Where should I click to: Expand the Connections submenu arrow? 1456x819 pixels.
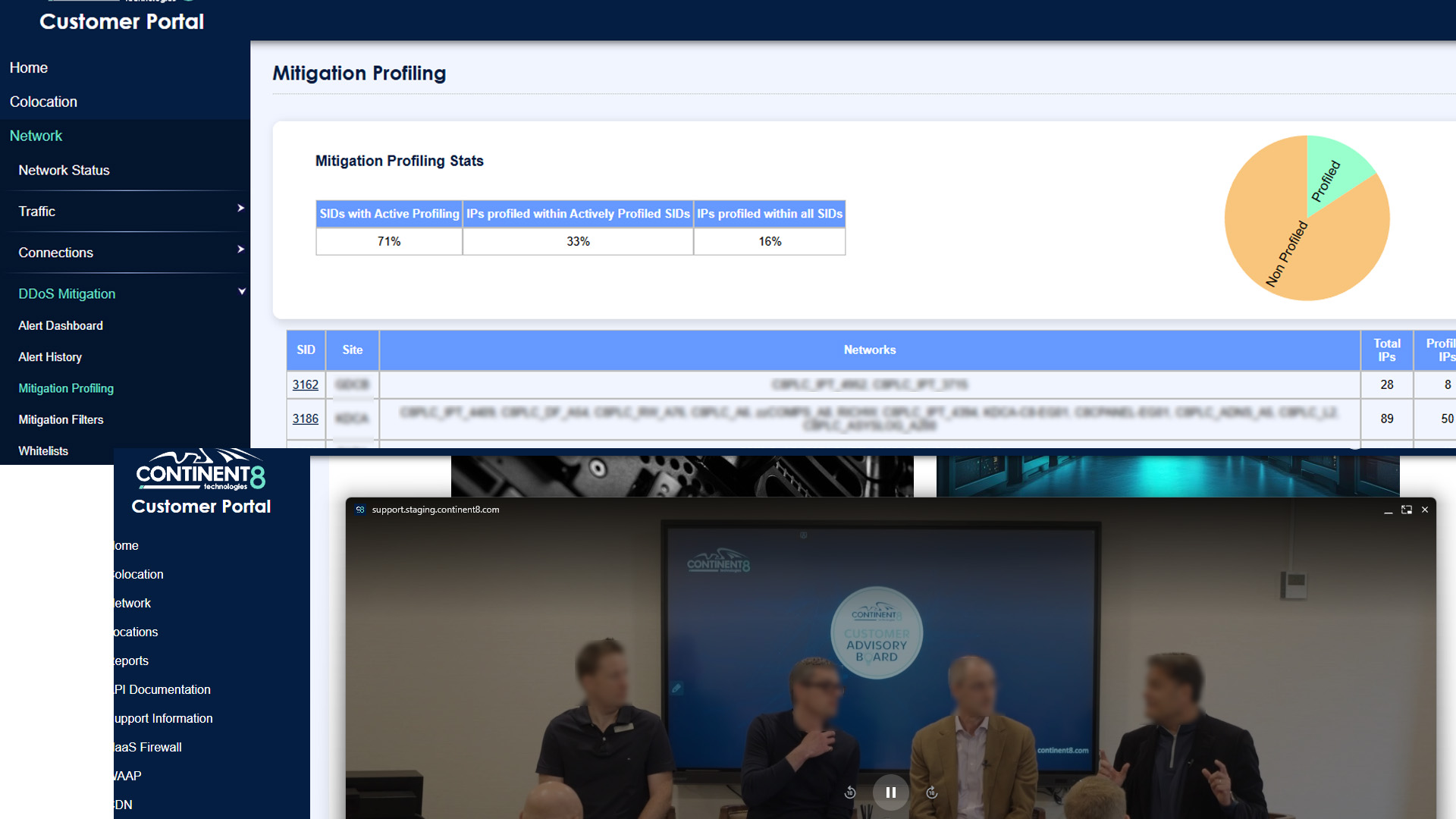240,249
